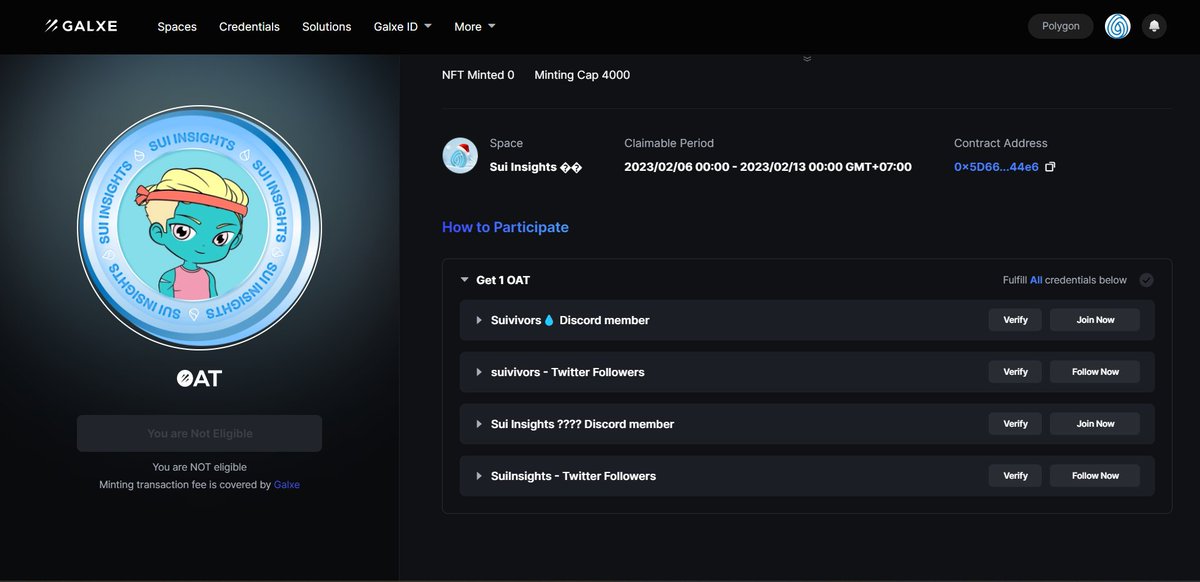Open the More dropdown menu
Image resolution: width=1200 pixels, height=582 pixels.
pyautogui.click(x=475, y=26)
